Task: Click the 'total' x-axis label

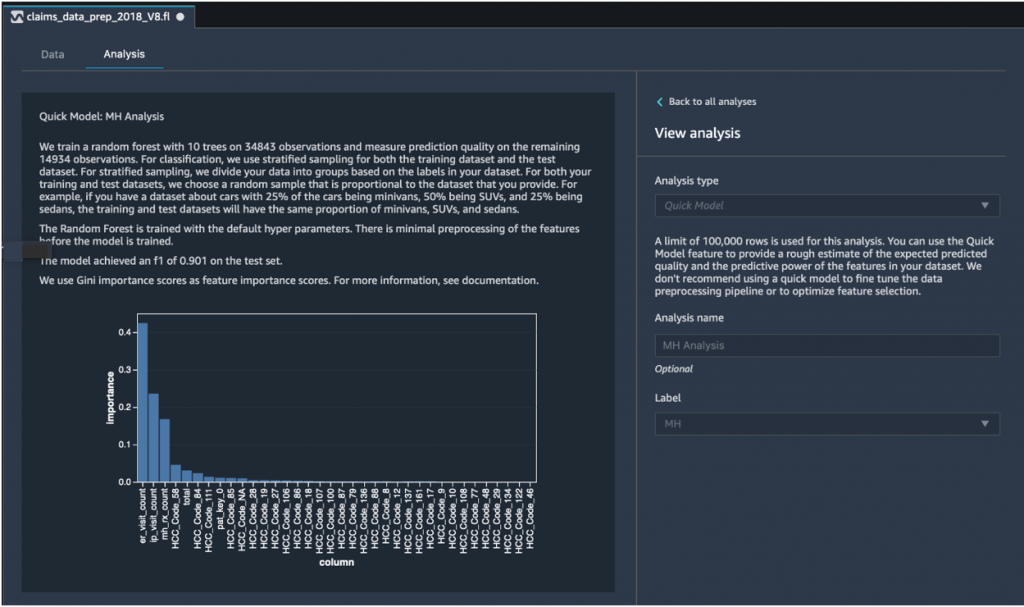Action: (187, 496)
